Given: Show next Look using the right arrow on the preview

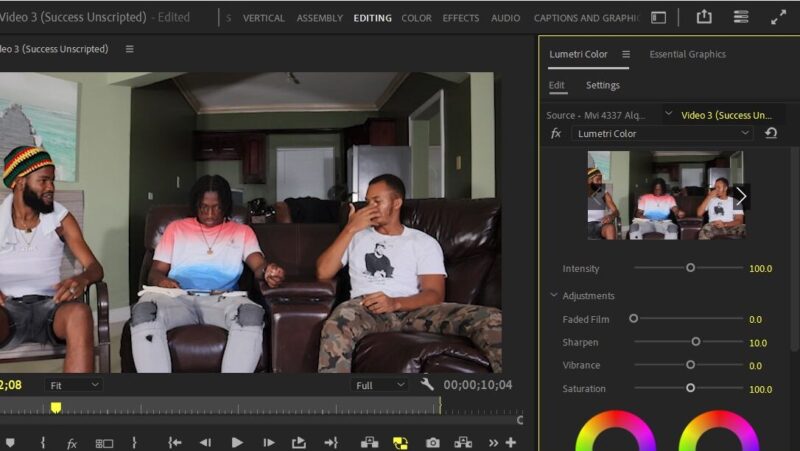Looking at the screenshot, I should coord(741,196).
